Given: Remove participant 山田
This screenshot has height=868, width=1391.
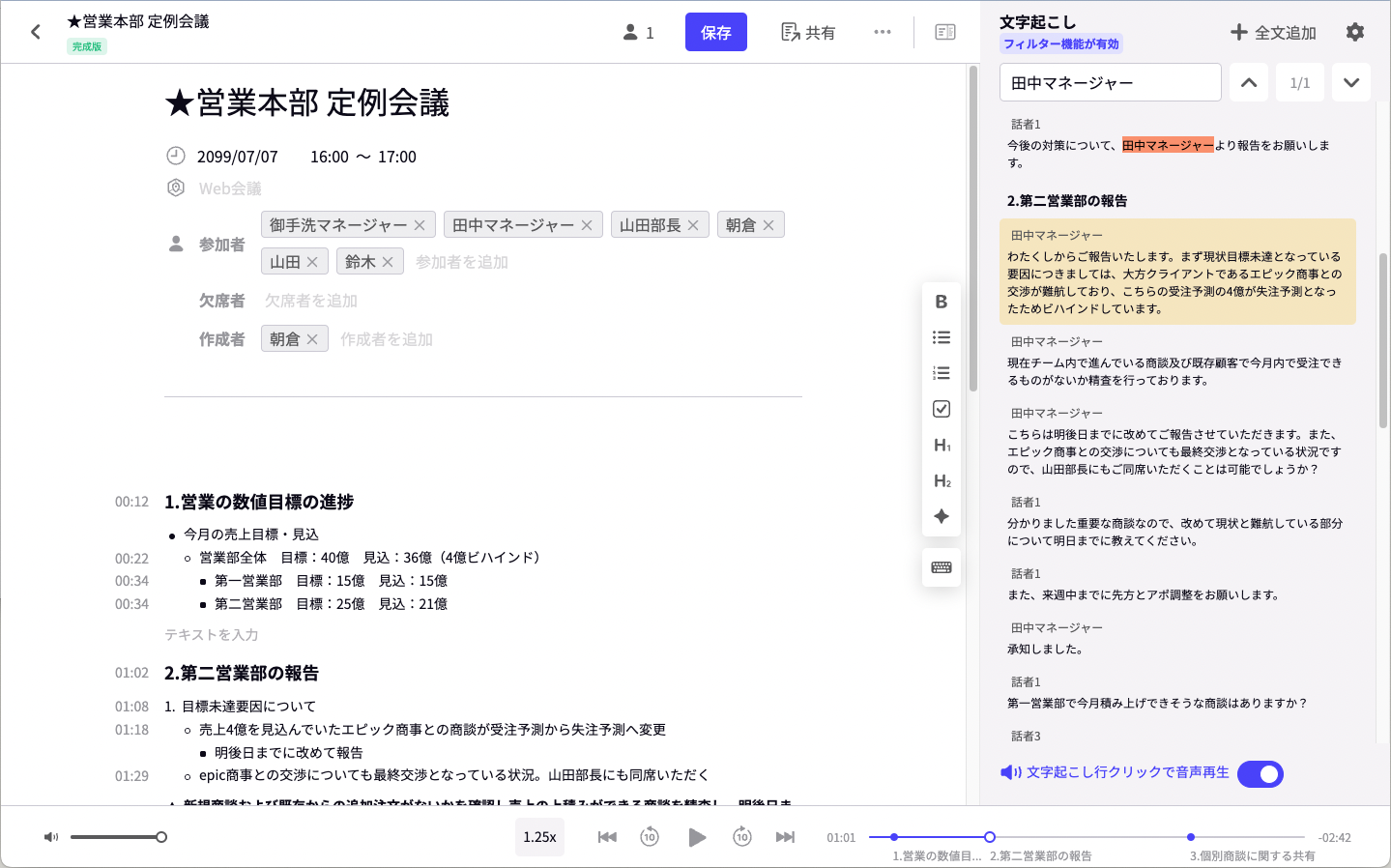Looking at the screenshot, I should [x=312, y=262].
